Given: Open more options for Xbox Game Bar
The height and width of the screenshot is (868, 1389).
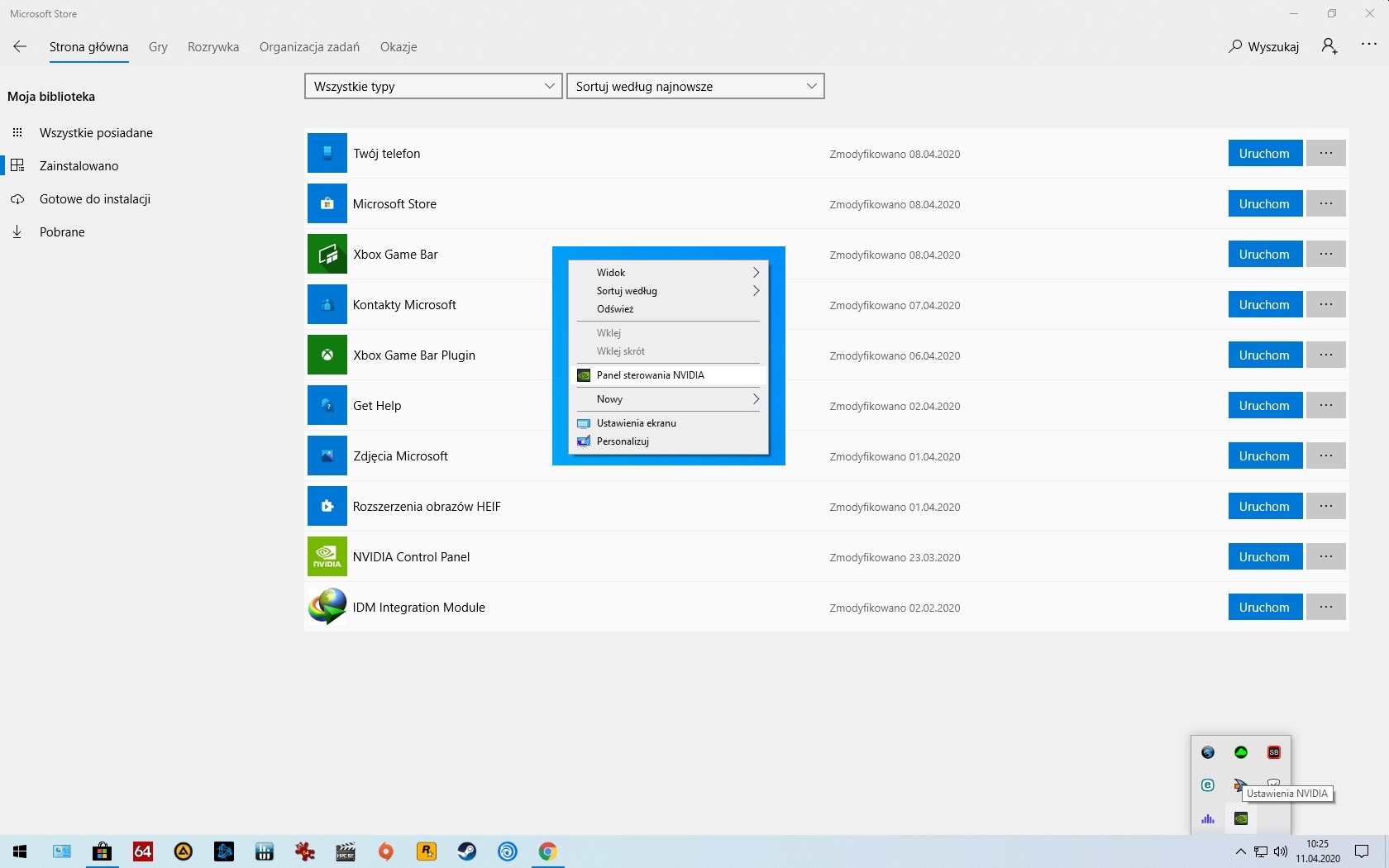Looking at the screenshot, I should coord(1326,254).
